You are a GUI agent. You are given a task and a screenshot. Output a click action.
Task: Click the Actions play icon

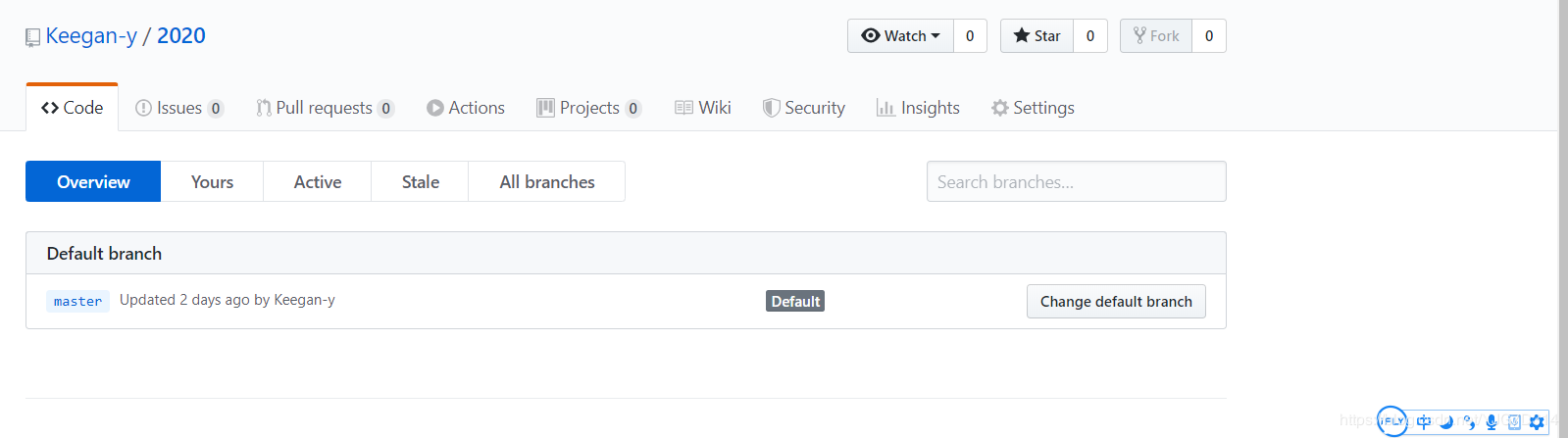pyautogui.click(x=434, y=108)
